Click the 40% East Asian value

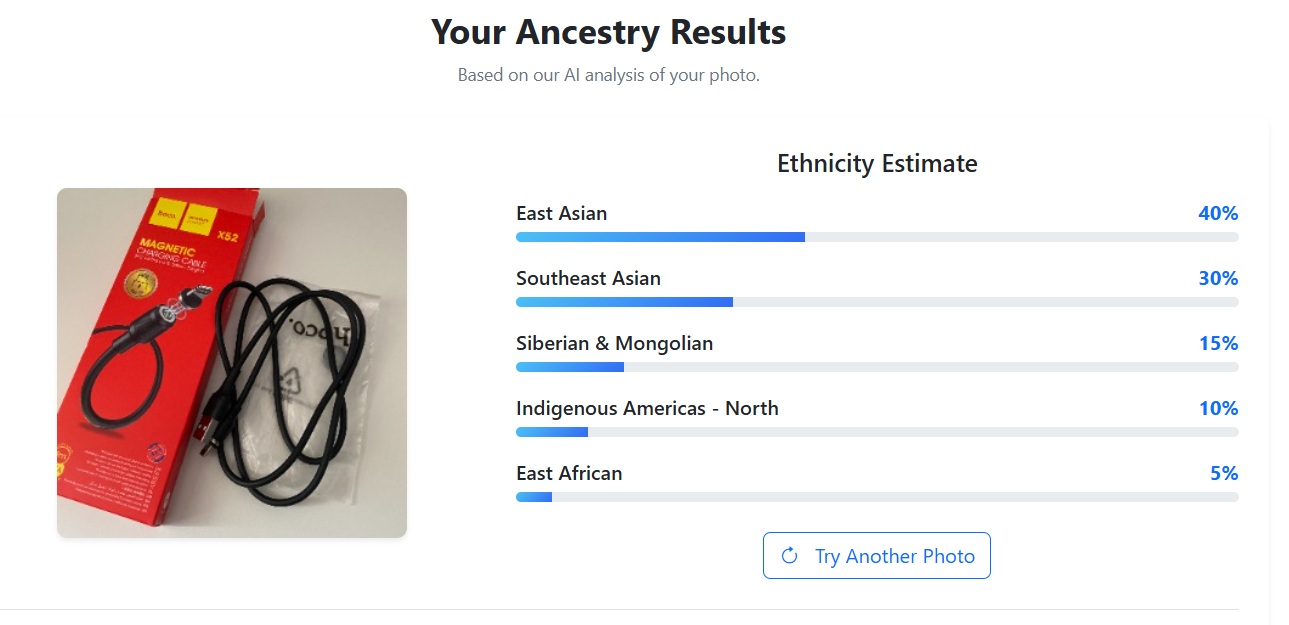[x=1218, y=213]
